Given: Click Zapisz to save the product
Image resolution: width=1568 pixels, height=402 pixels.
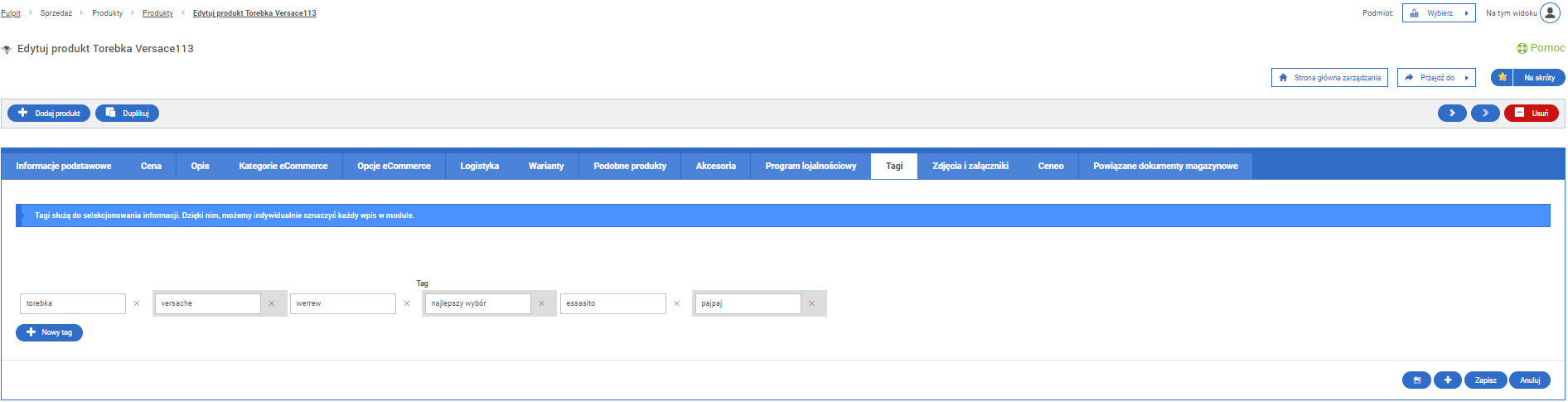Looking at the screenshot, I should (1485, 380).
